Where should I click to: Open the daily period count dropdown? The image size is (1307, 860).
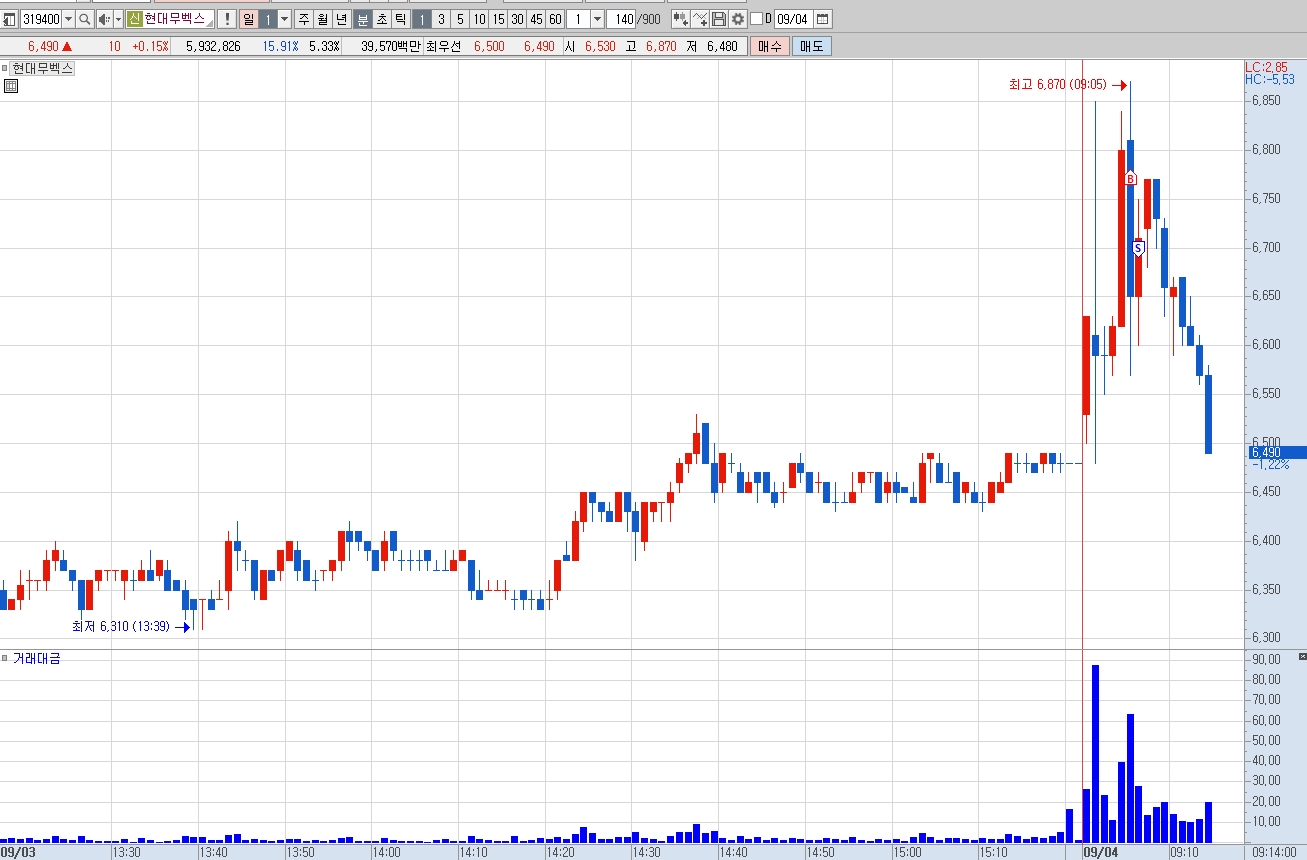pyautogui.click(x=284, y=19)
